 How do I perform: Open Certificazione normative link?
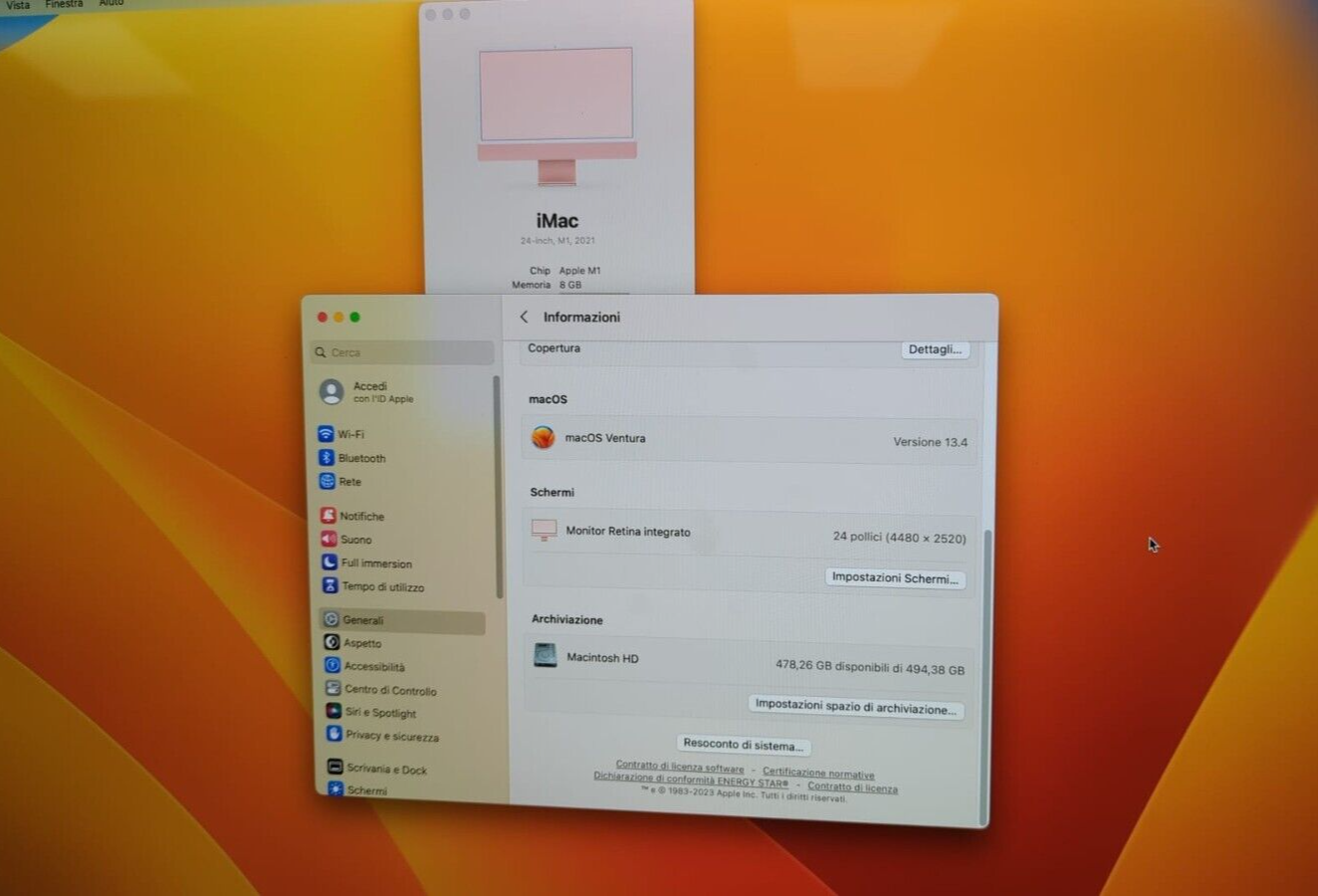point(818,773)
